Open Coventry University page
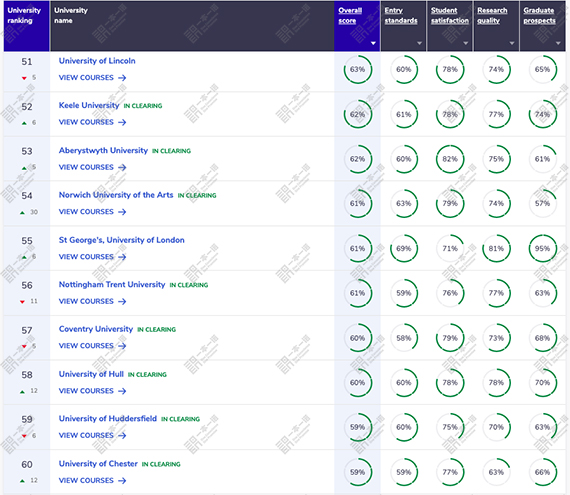The height and width of the screenshot is (495, 570). 96,329
